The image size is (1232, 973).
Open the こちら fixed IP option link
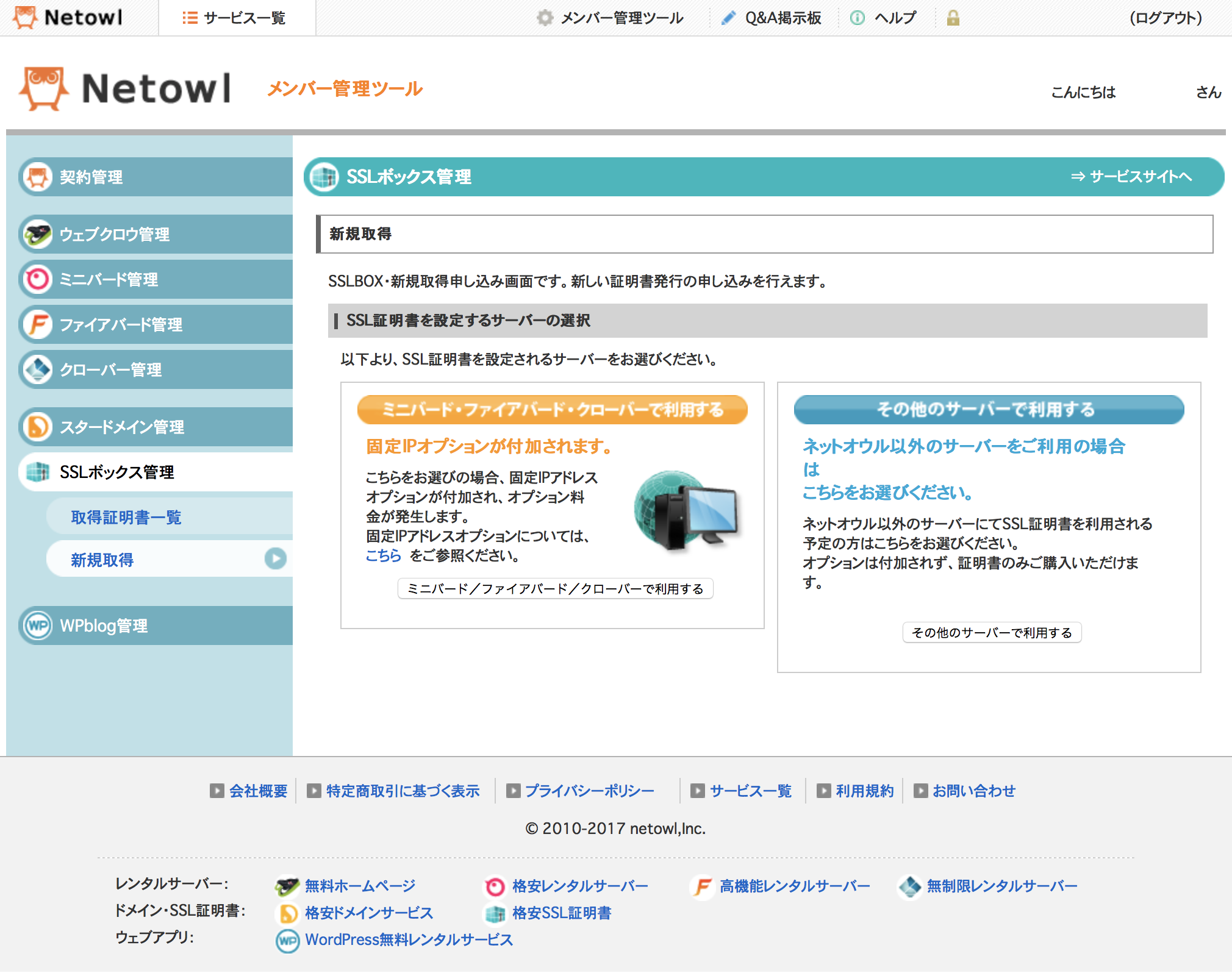[383, 555]
